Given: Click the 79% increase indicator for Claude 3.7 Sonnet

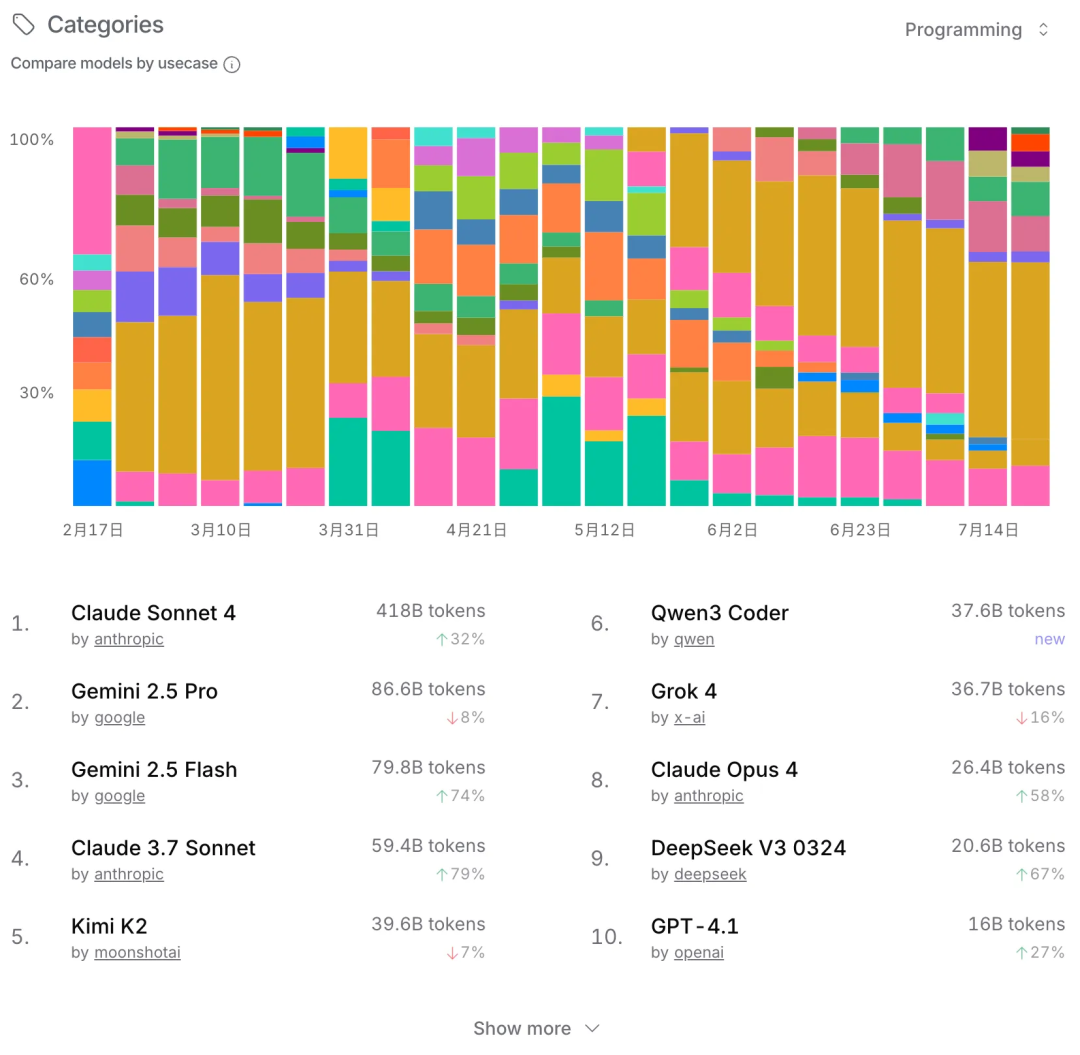Looking at the screenshot, I should pyautogui.click(x=460, y=874).
